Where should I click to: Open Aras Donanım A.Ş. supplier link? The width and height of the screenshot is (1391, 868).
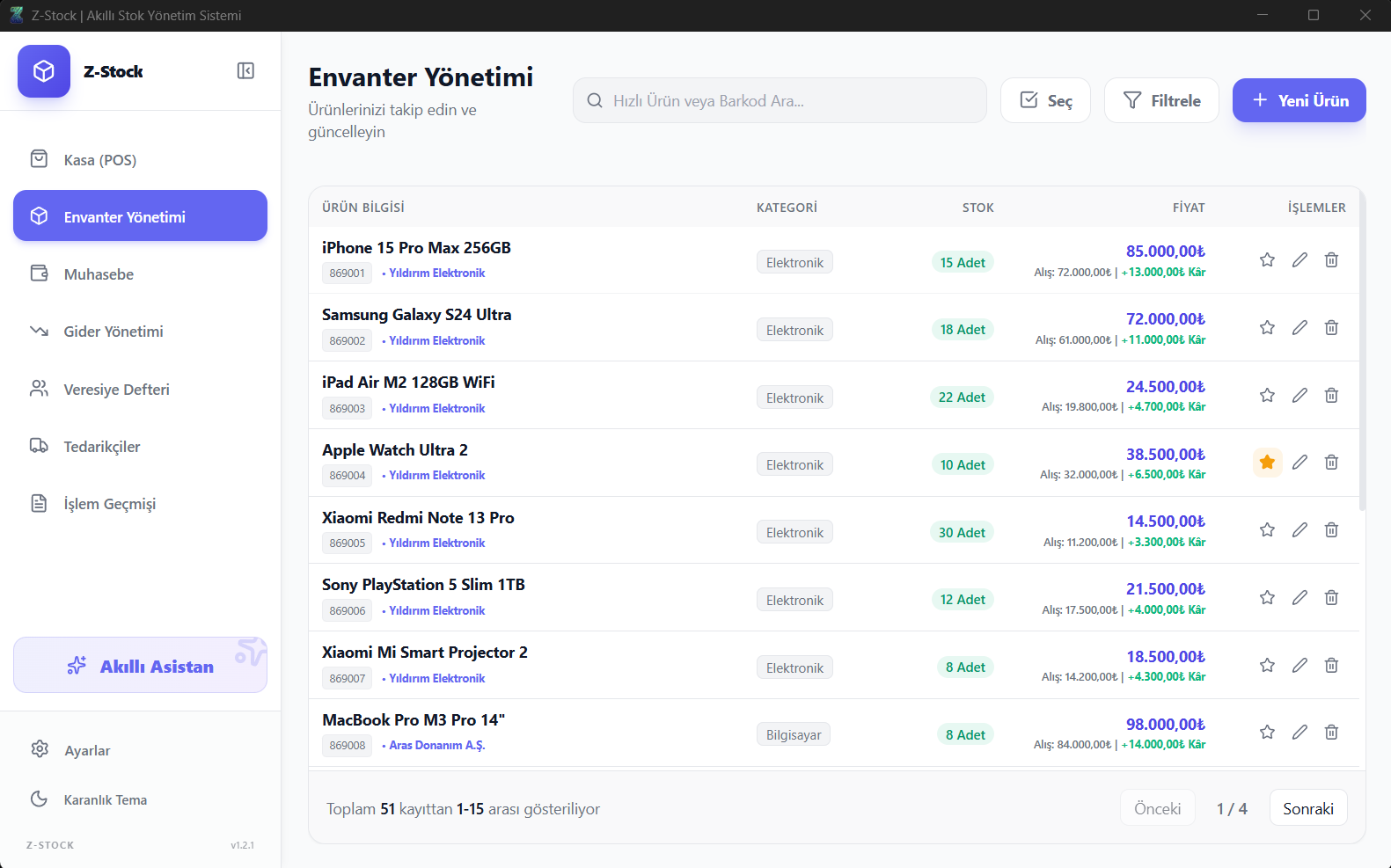point(436,746)
